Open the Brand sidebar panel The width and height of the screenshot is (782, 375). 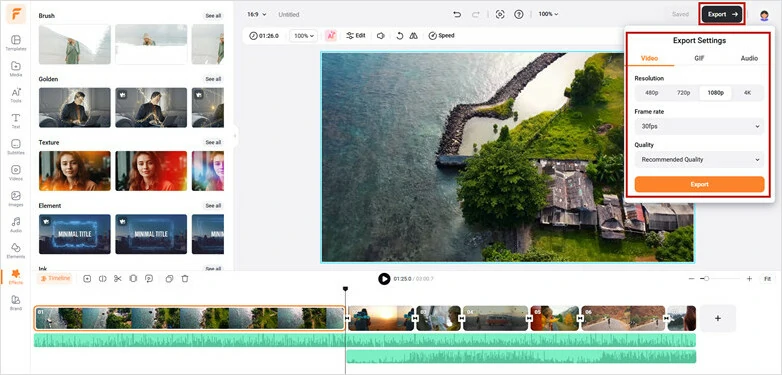pos(16,303)
